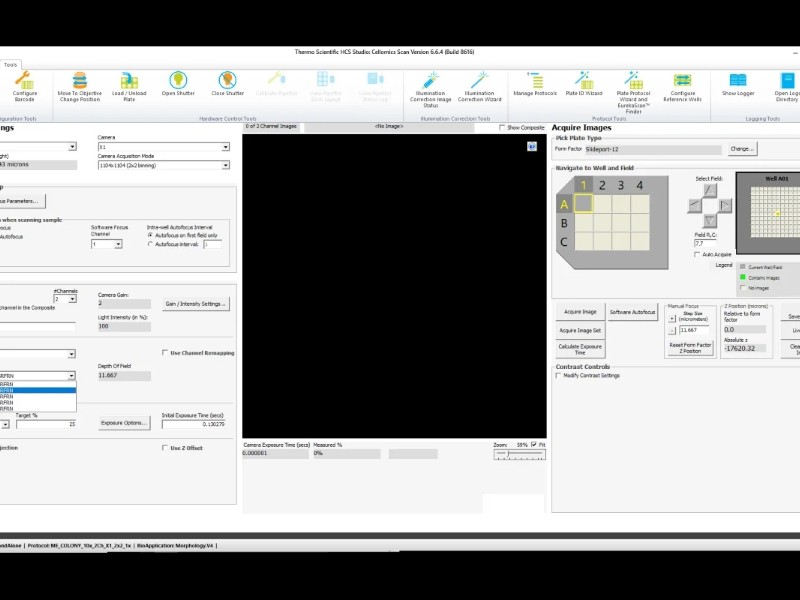This screenshot has height=600, width=800.
Task: Click the Slideport-12 form factor field
Action: (653, 149)
